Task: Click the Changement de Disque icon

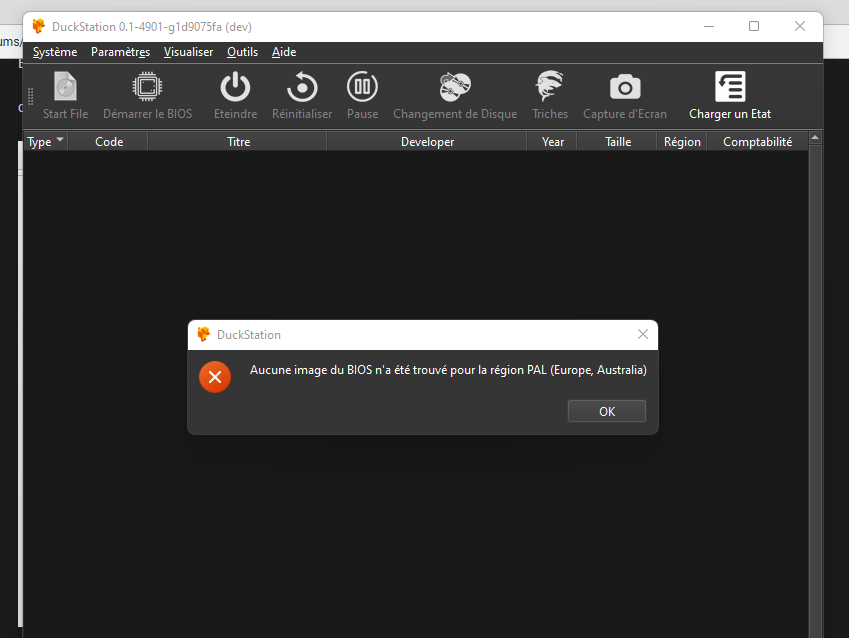Action: point(455,87)
